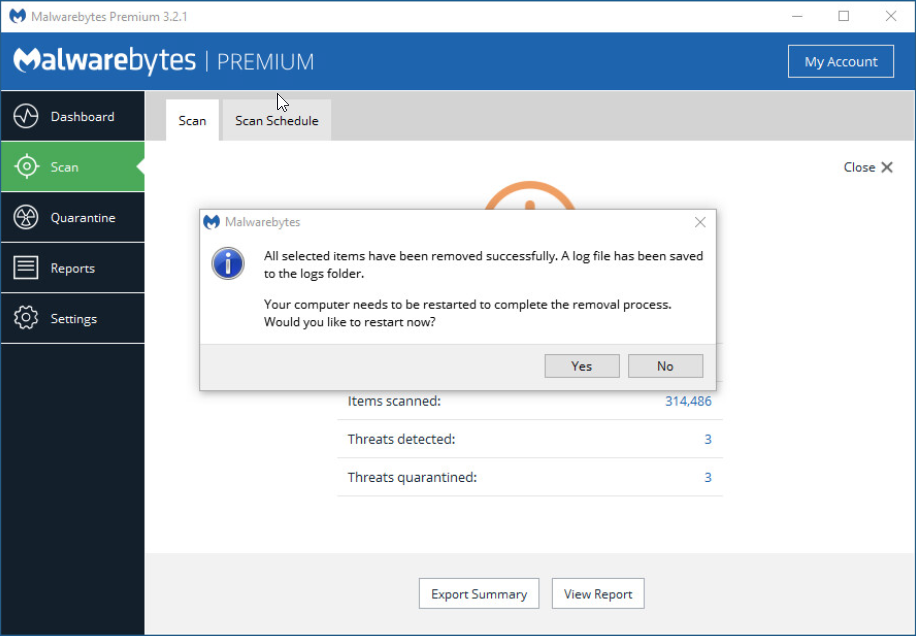Close the restart dialog with the X
This screenshot has height=636, width=916.
[x=700, y=222]
